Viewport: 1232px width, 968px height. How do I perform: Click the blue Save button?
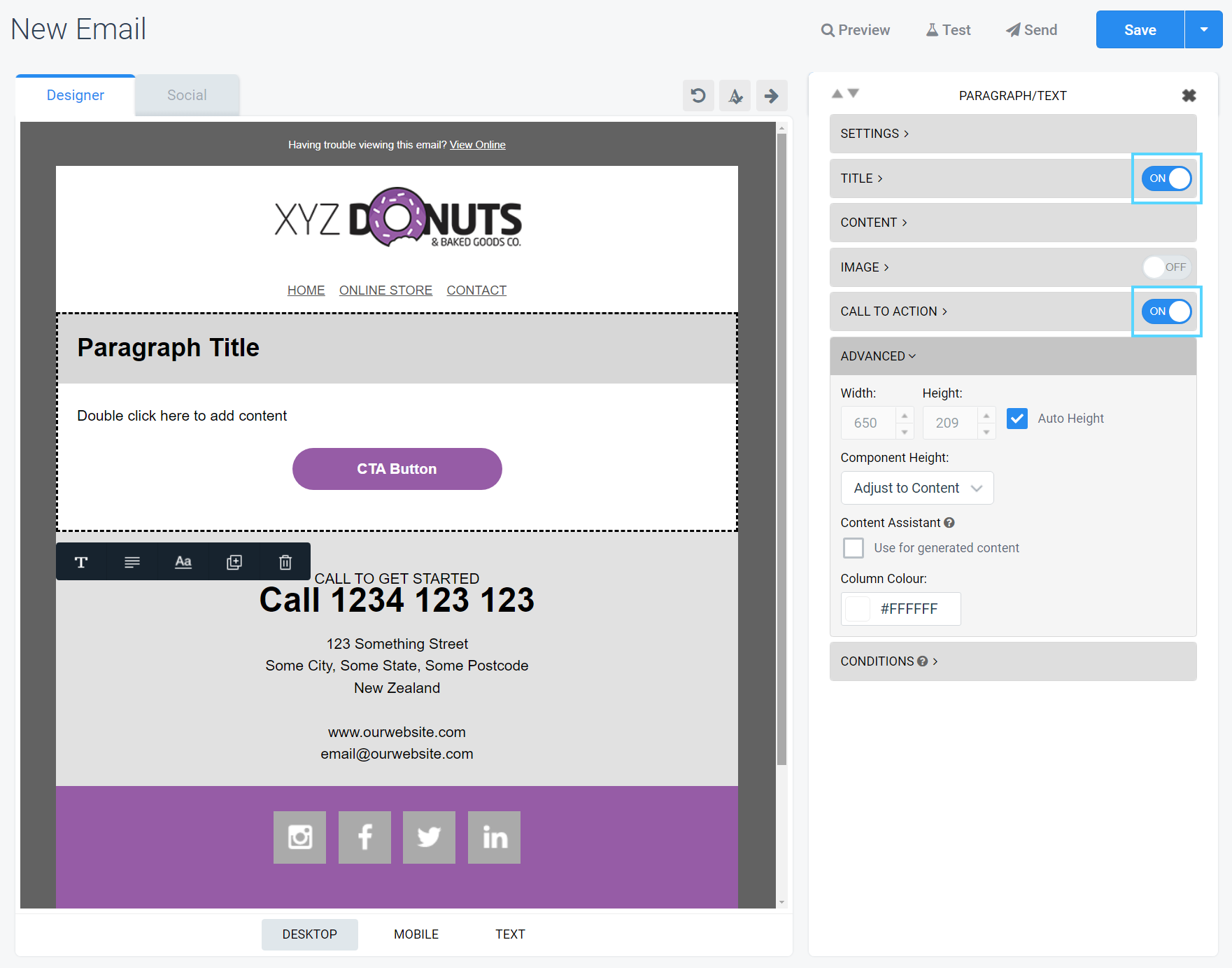(x=1140, y=29)
